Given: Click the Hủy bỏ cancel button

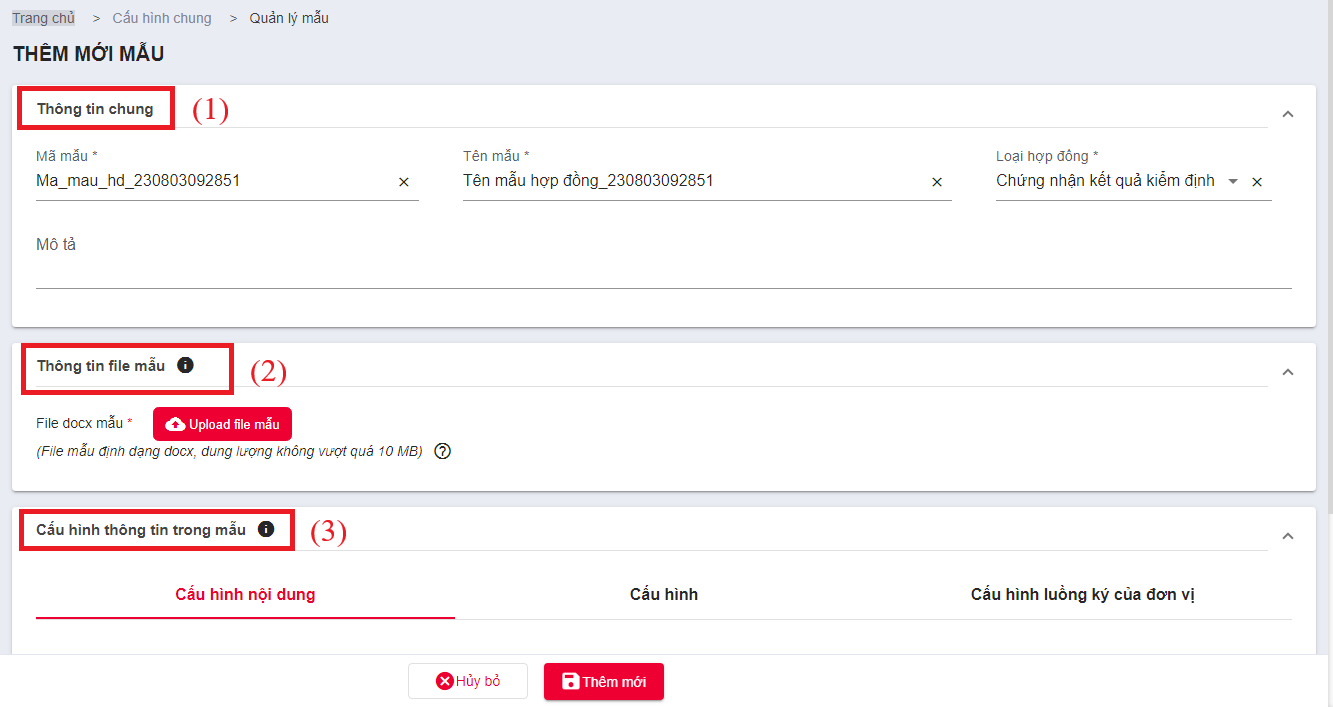Looking at the screenshot, I should pos(468,681).
